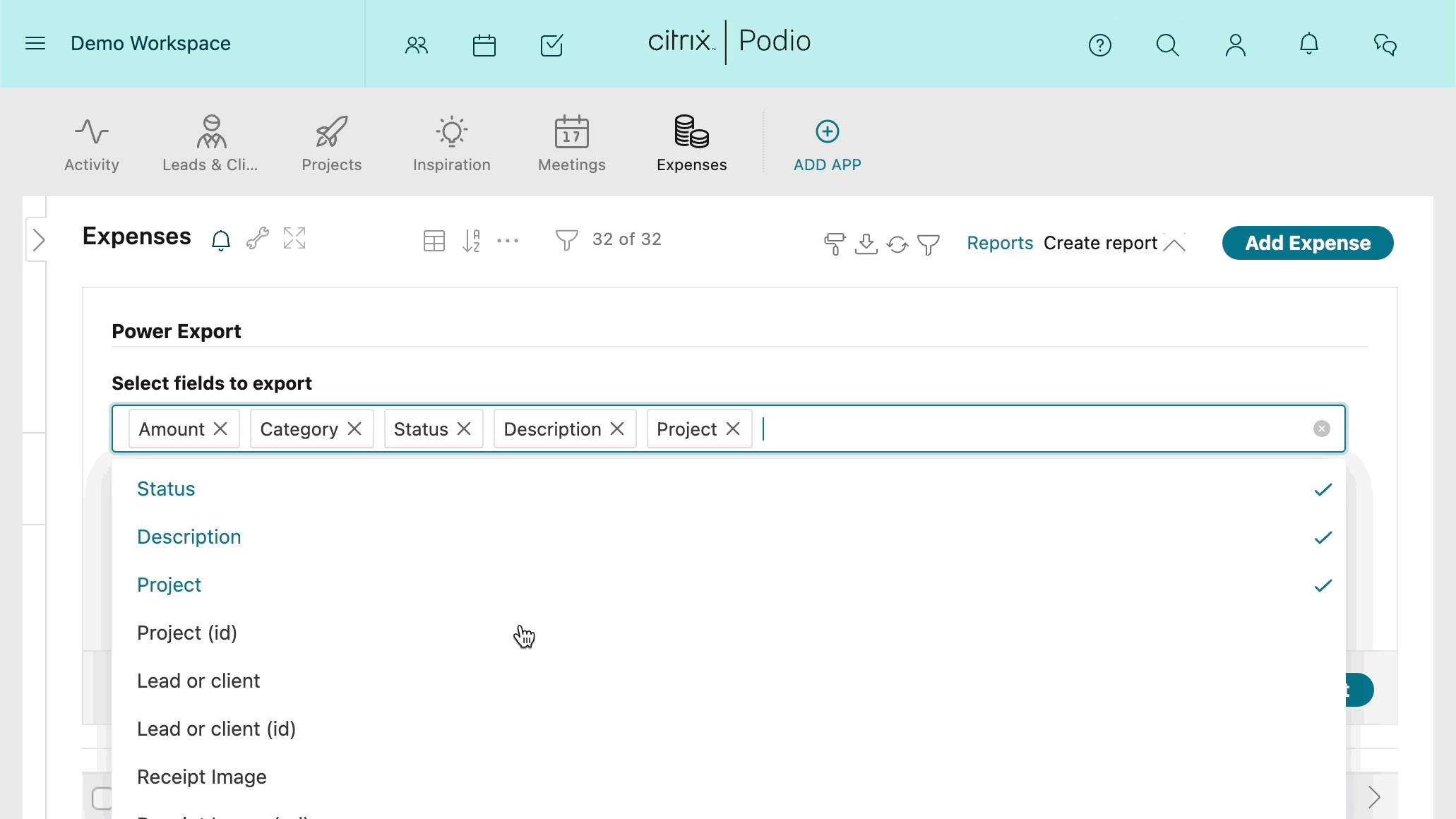This screenshot has width=1456, height=819.
Task: Open the search magnifier icon
Action: click(1168, 45)
